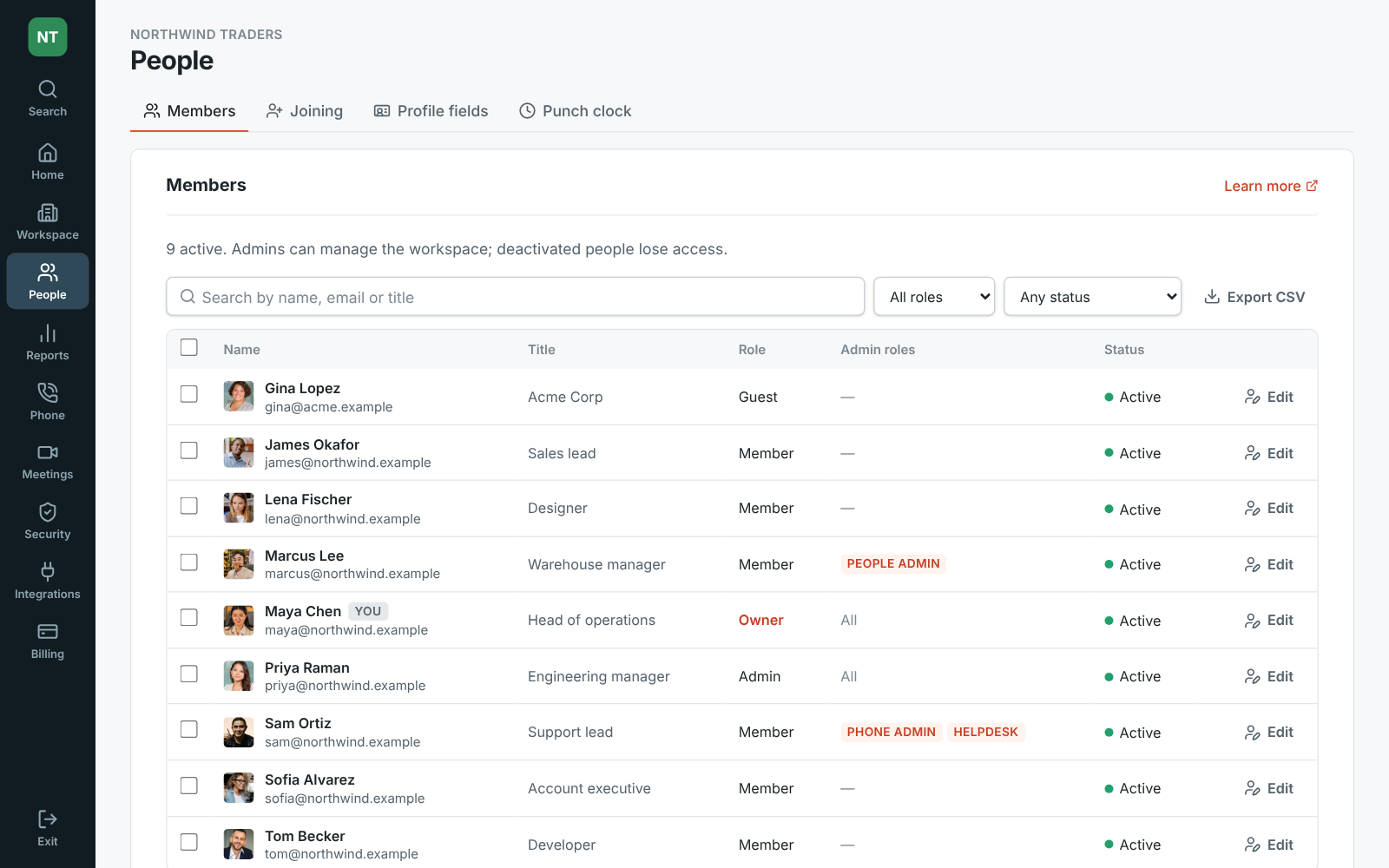Screen dimensions: 1389x868
Task: Click the Name column header
Action: [x=242, y=349]
